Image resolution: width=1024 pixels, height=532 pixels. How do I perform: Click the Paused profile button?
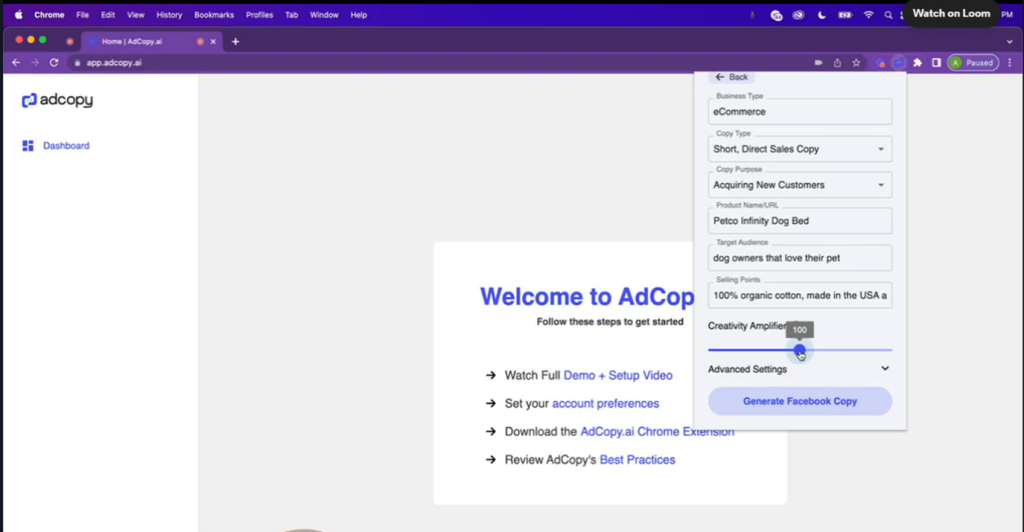(973, 63)
